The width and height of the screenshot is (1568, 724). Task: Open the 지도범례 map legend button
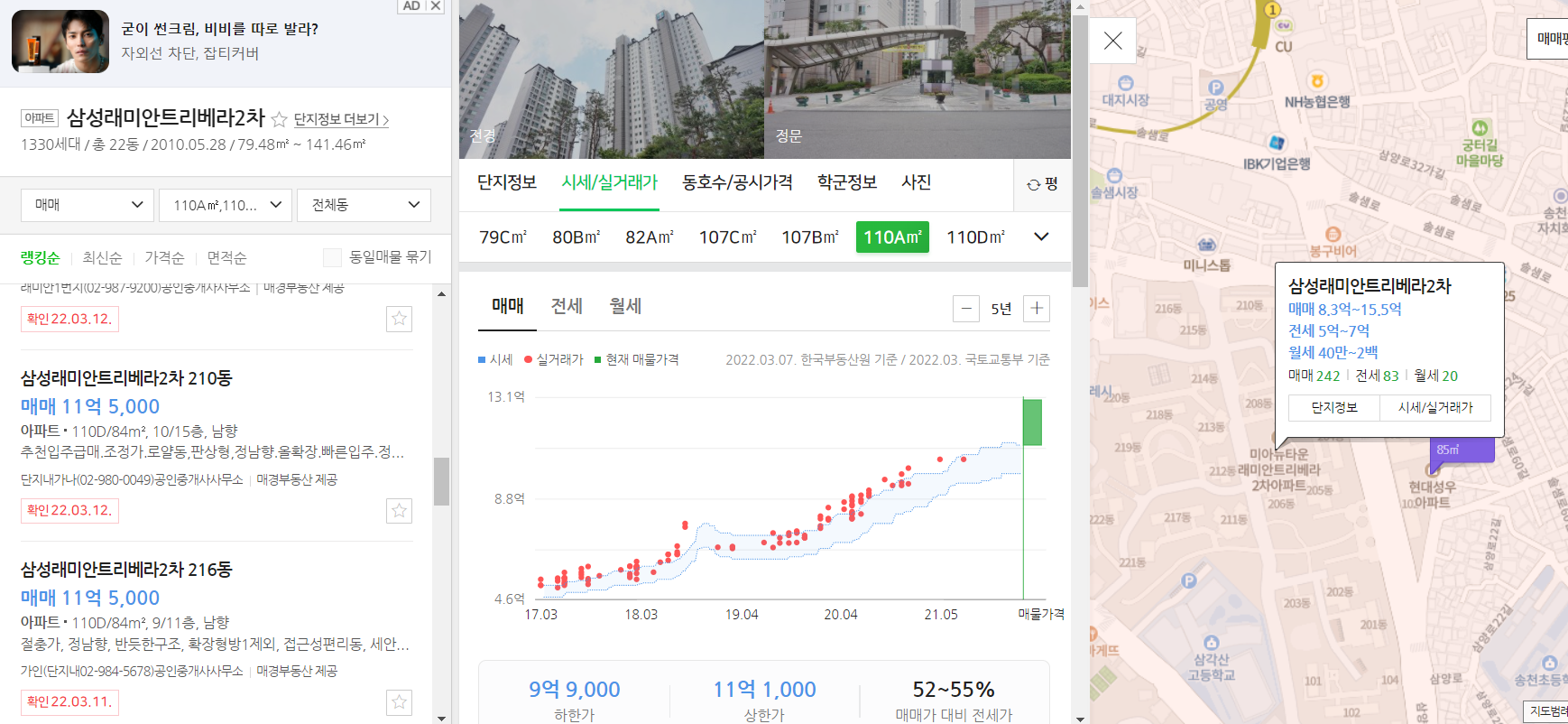tap(1546, 711)
